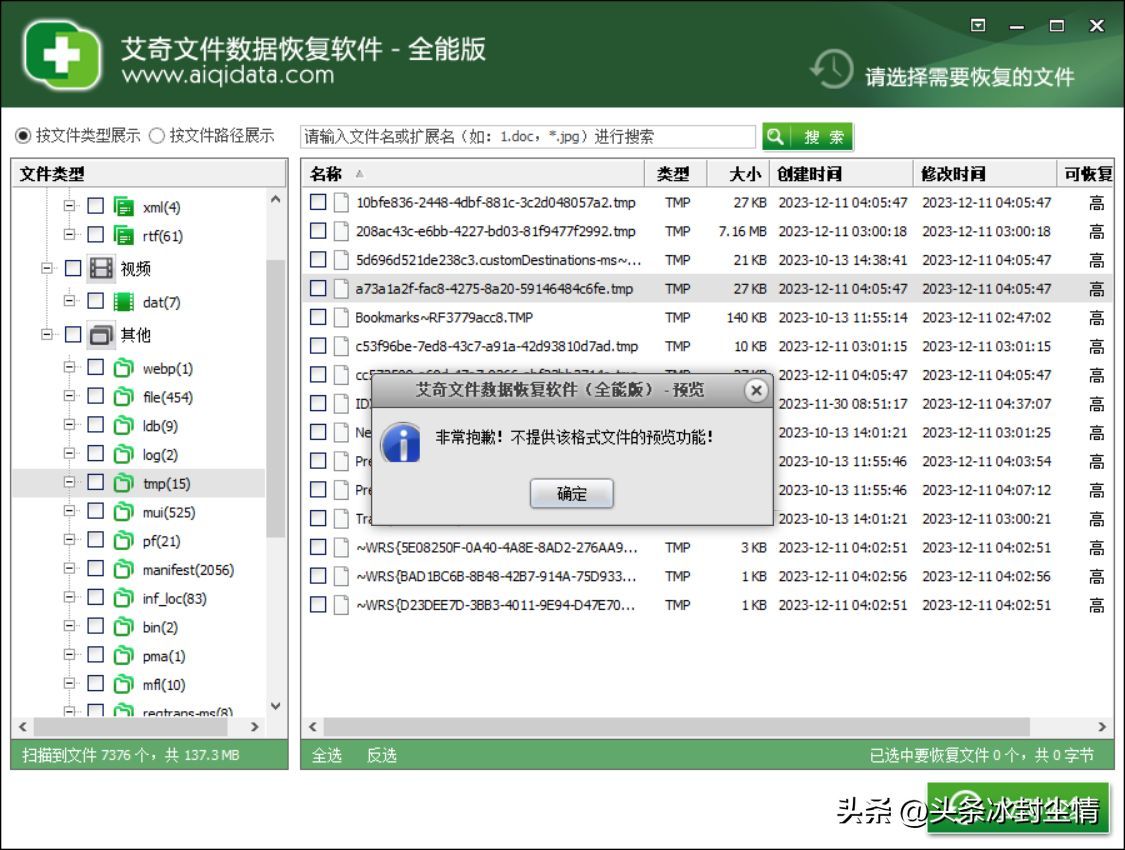
Task: Toggle expander next to manifest(2056)
Action: [x=69, y=569]
